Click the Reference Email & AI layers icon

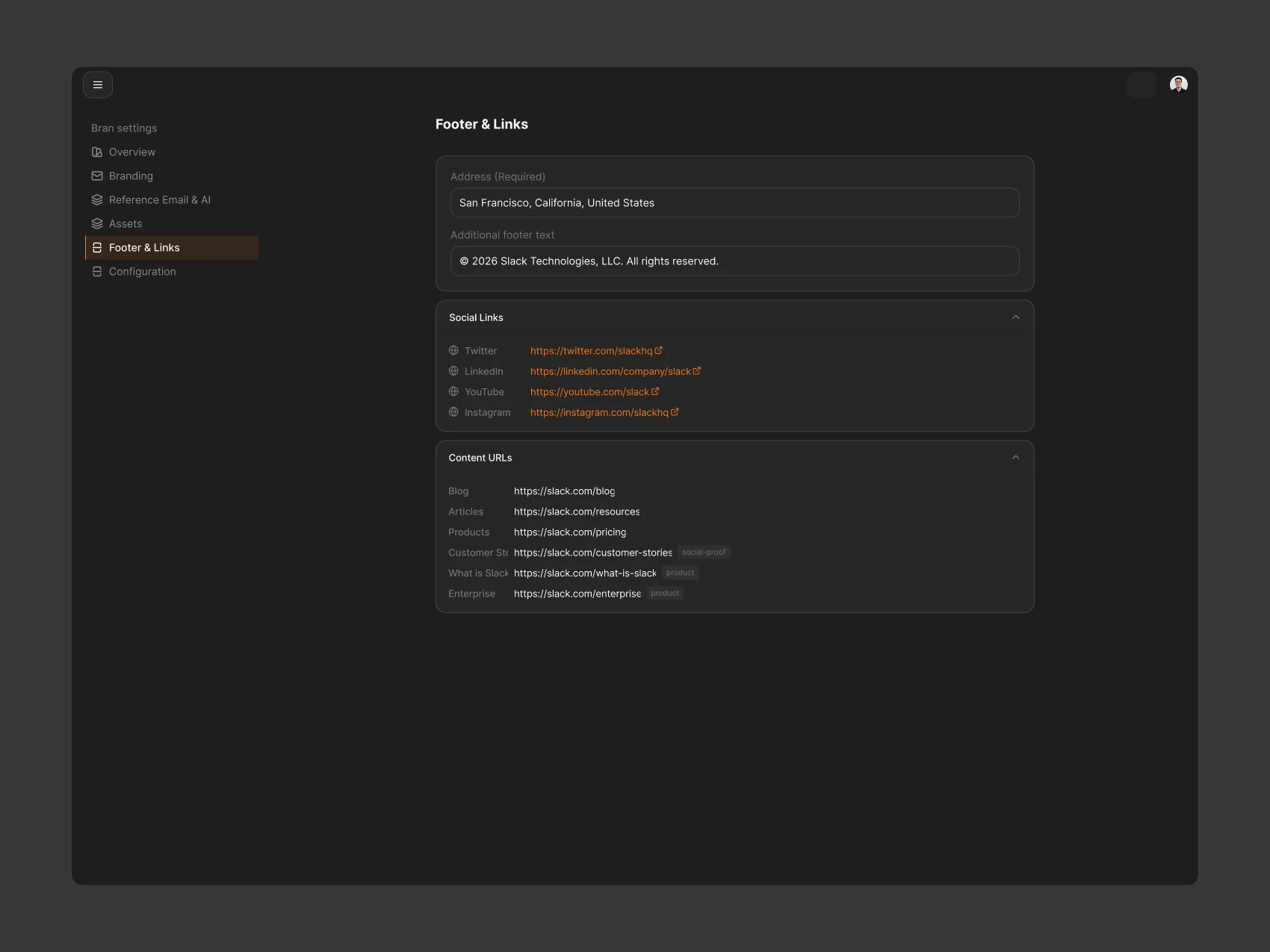point(97,200)
